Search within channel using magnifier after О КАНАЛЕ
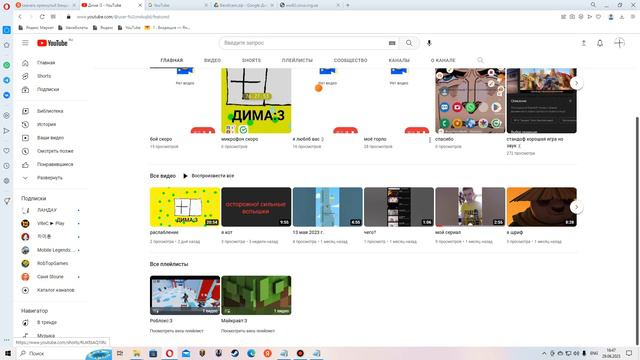 coord(480,60)
